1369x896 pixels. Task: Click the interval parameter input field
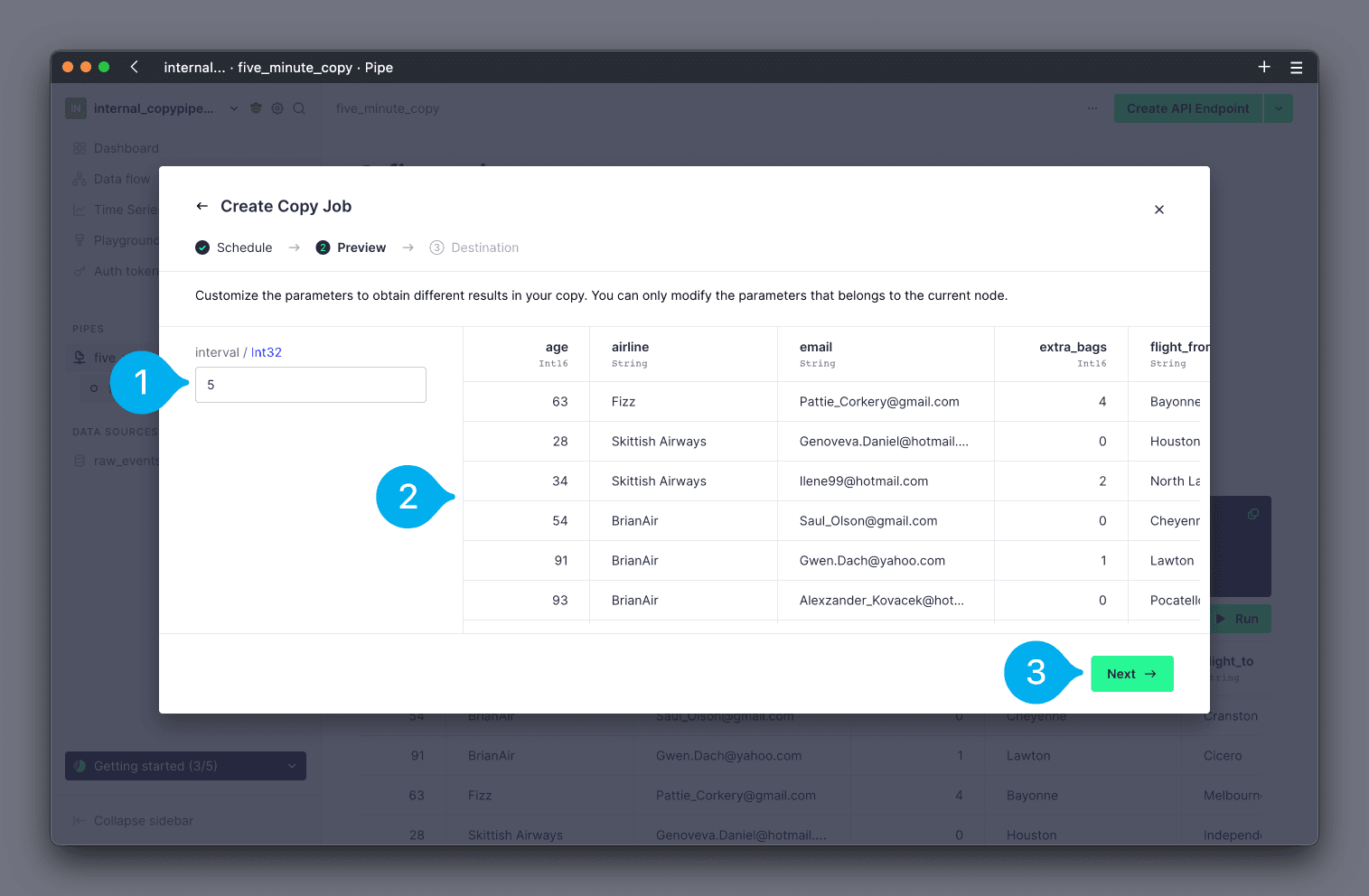(310, 385)
